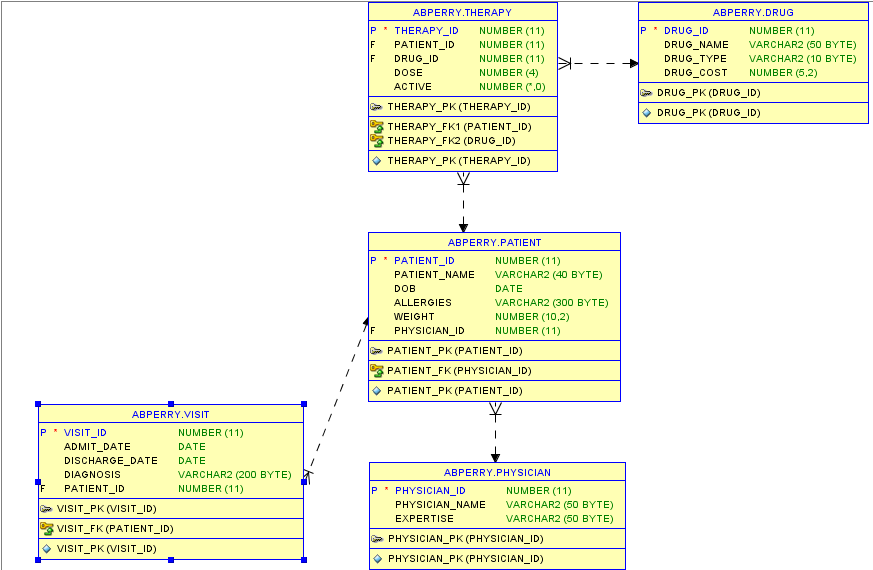This screenshot has height=570, width=873.
Task: Click the bottom-right selection handle of VISIT table
Action: tap(304, 560)
